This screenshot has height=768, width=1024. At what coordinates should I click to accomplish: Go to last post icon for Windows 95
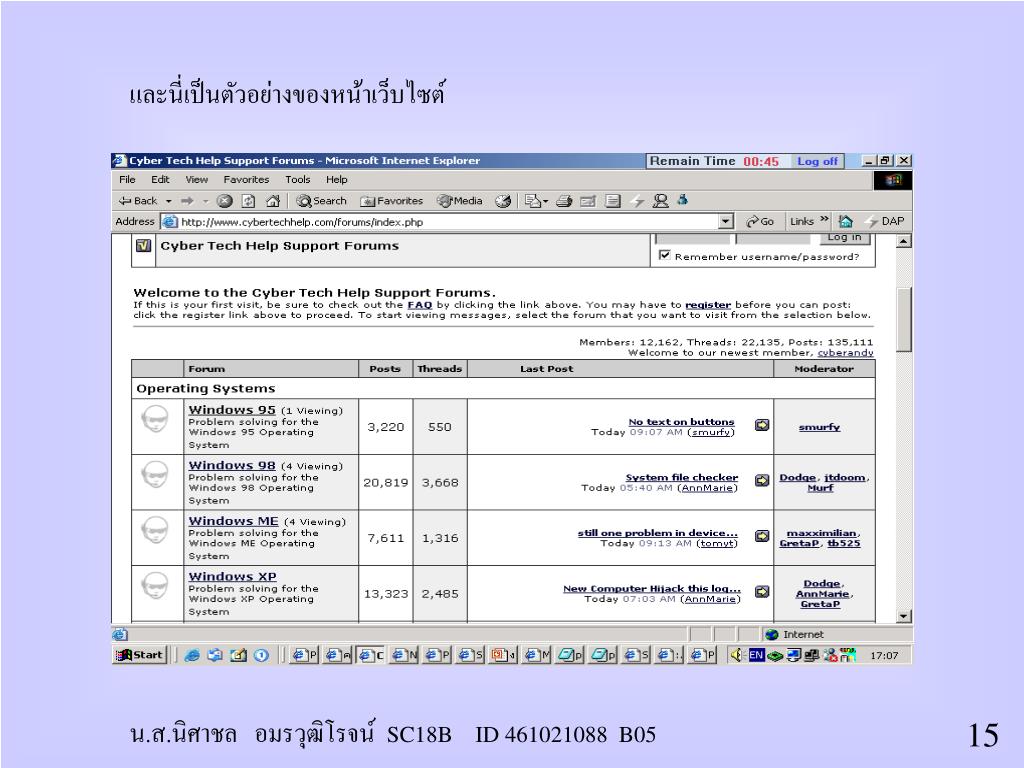tap(761, 424)
